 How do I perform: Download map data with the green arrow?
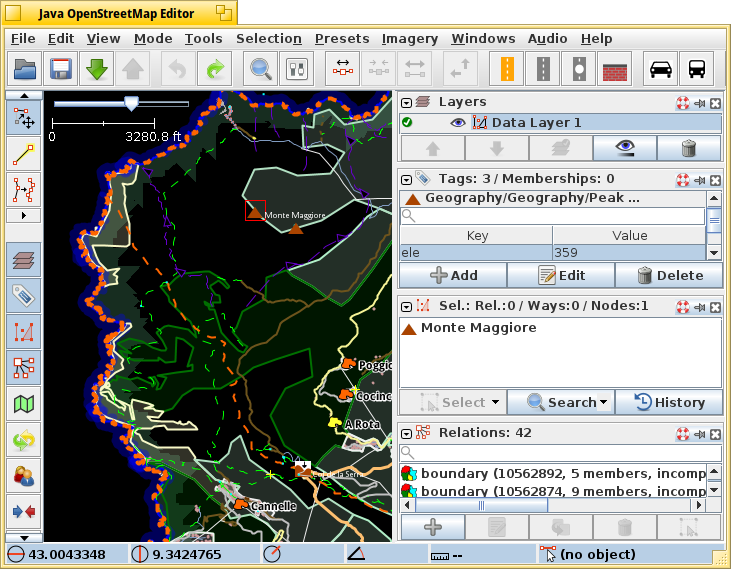click(97, 69)
